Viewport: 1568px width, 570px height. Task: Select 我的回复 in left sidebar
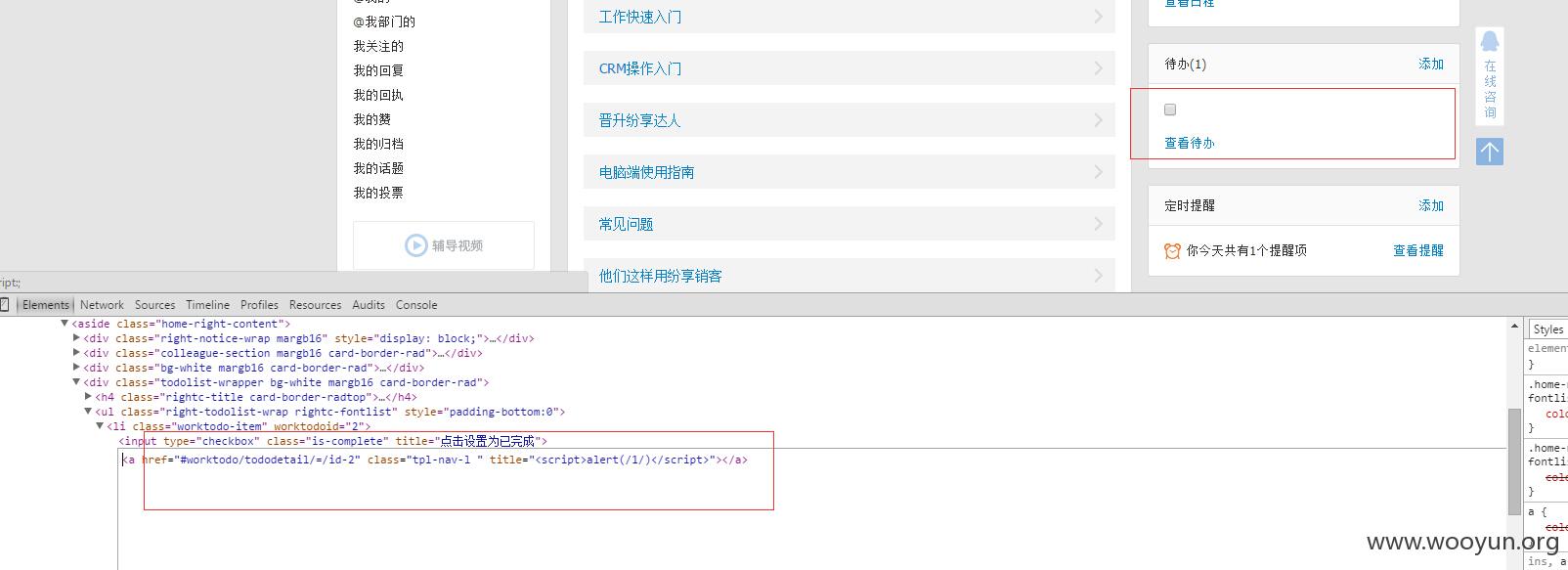378,70
